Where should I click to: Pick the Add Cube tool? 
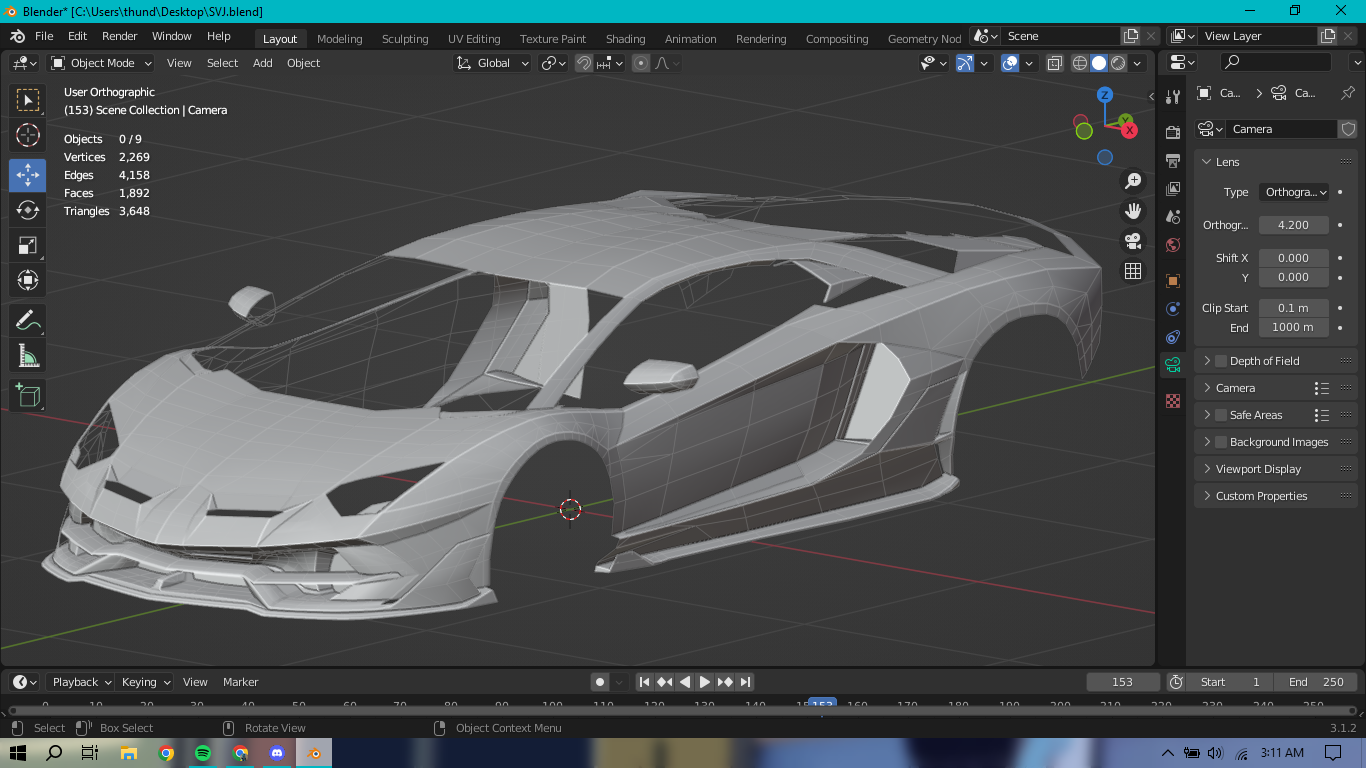pos(28,395)
